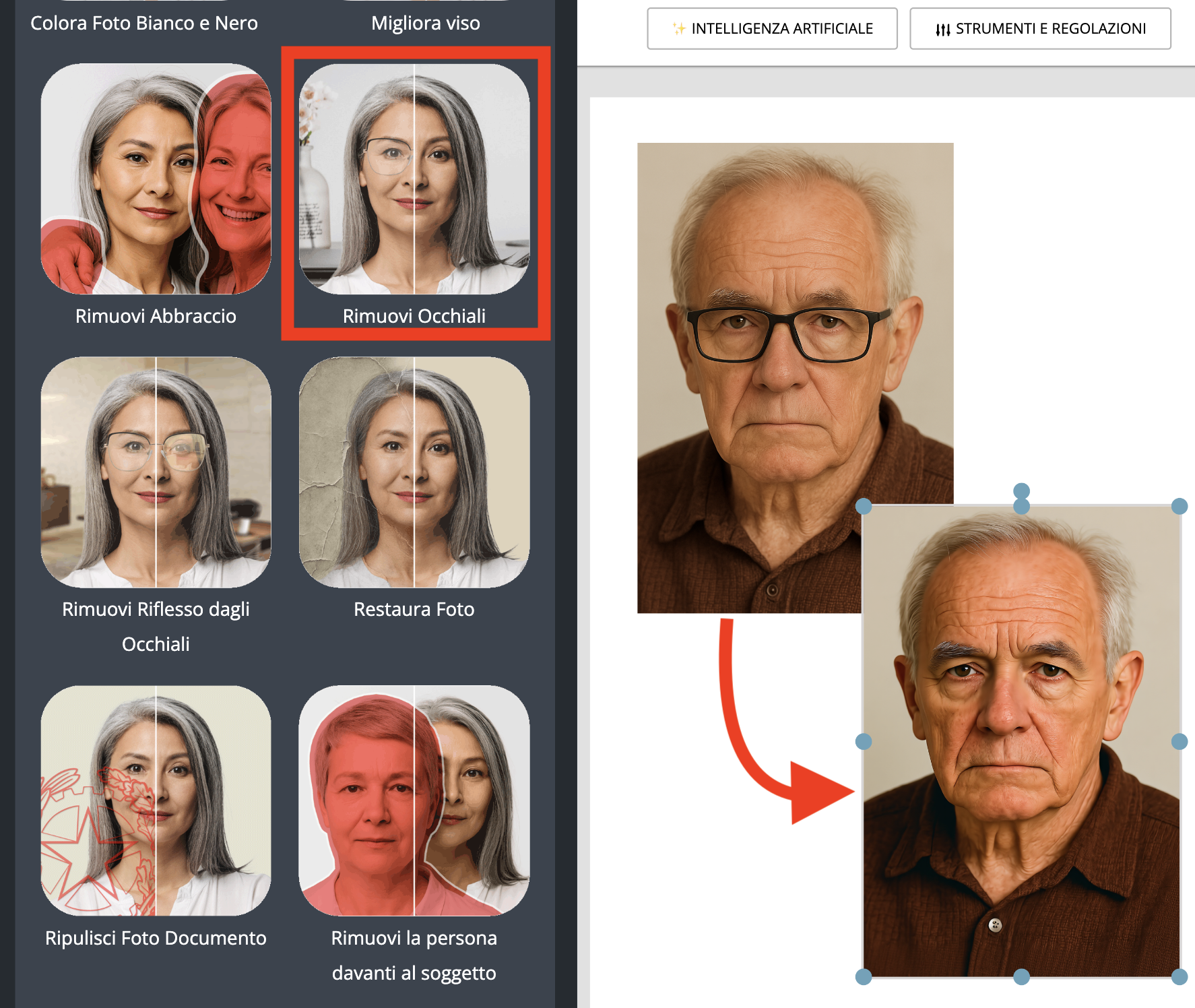This screenshot has height=1008, width=1195.
Task: Click the bottom-right corner resize handle
Action: [1179, 976]
